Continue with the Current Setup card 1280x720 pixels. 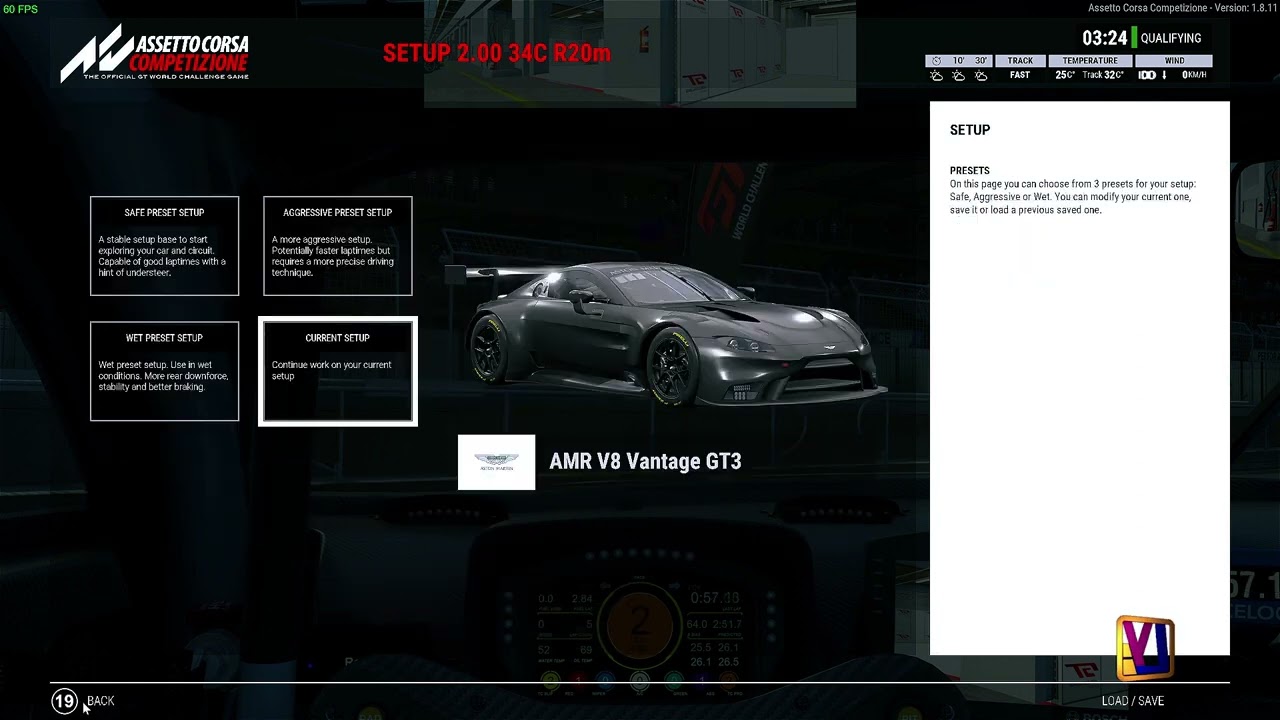click(x=338, y=371)
